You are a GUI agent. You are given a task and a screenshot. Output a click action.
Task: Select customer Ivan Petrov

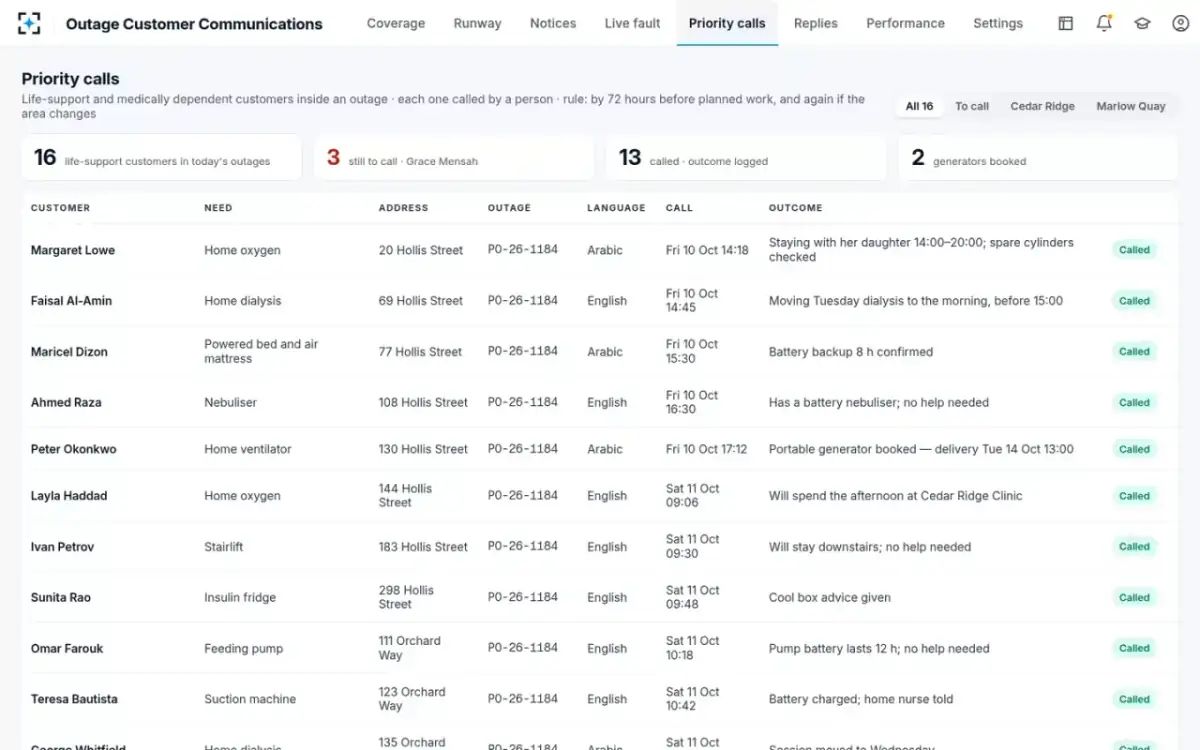[x=62, y=547]
